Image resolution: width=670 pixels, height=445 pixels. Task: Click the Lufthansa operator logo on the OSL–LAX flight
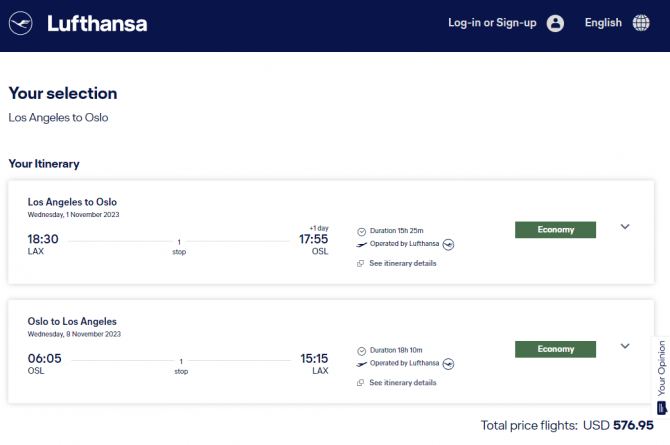(x=448, y=364)
